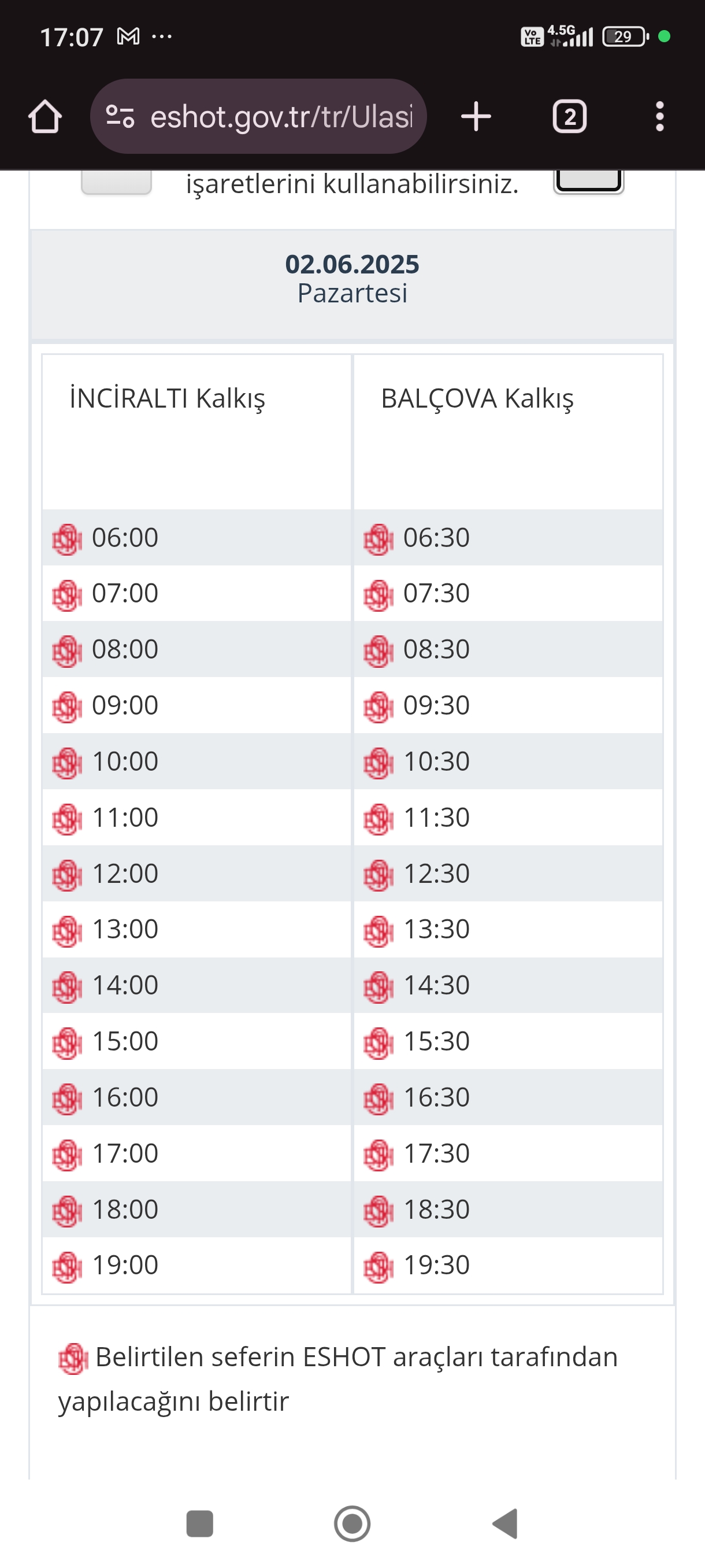Tap the BALÇOVA Kalkış column header
This screenshot has height=1568, width=705.
477,399
